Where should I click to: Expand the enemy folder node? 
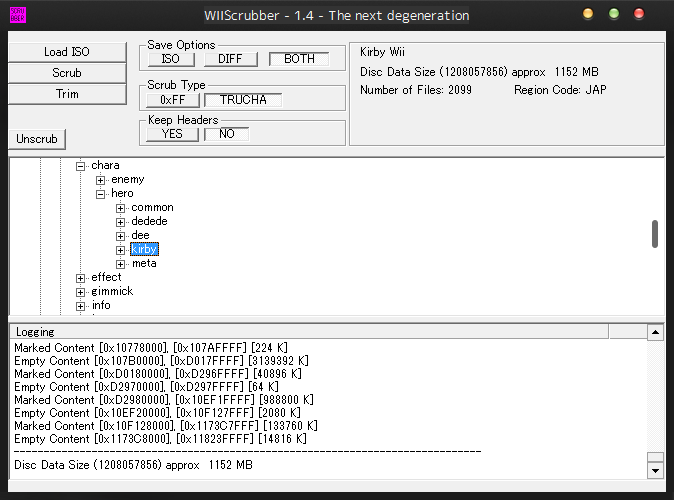click(101, 180)
